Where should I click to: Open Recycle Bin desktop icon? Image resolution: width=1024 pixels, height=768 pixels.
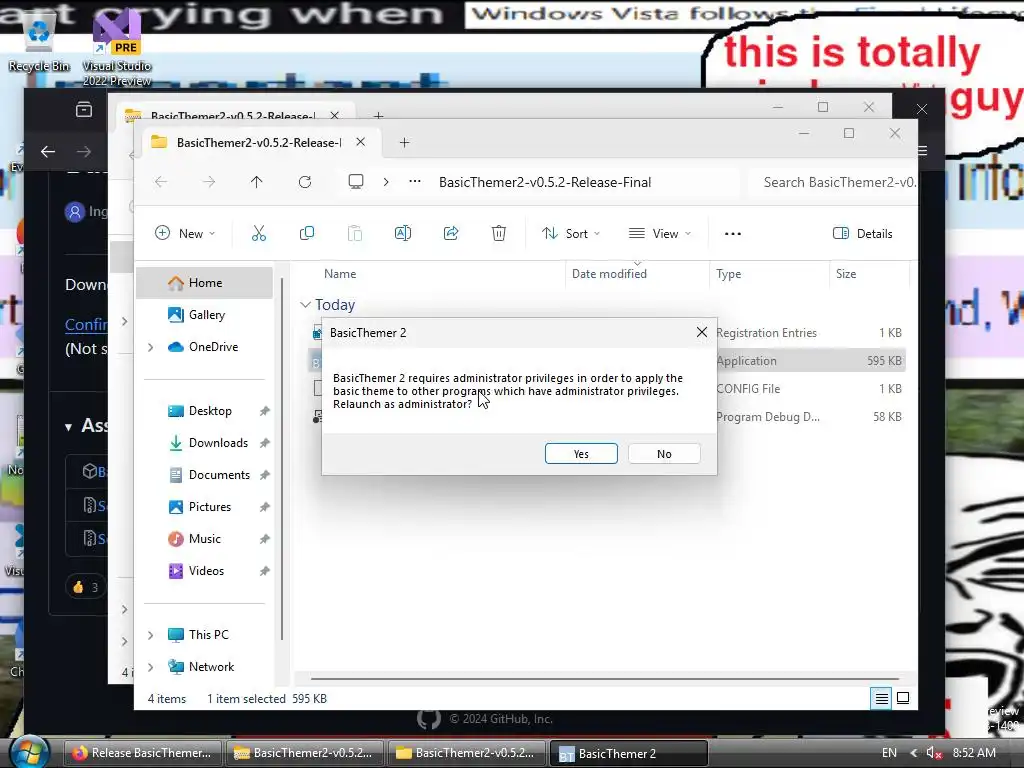click(39, 42)
